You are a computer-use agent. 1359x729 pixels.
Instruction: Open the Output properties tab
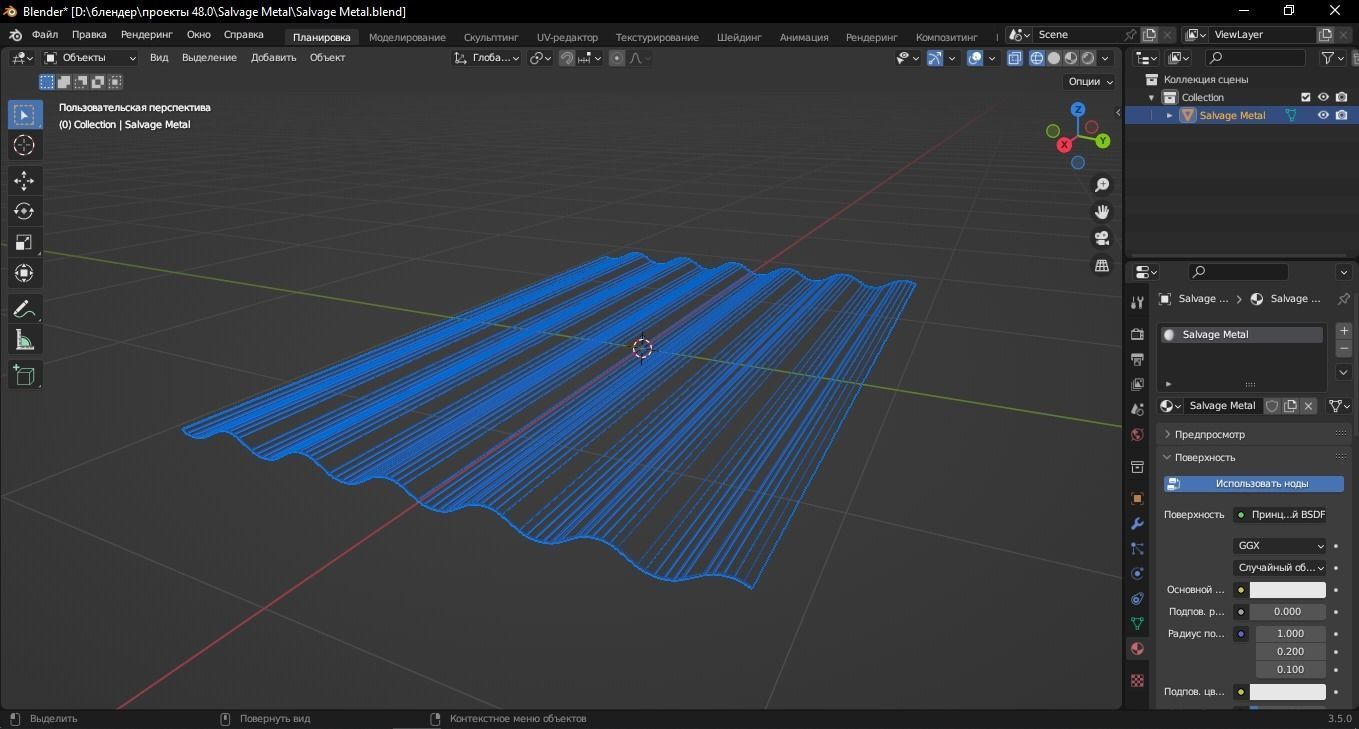point(1137,359)
